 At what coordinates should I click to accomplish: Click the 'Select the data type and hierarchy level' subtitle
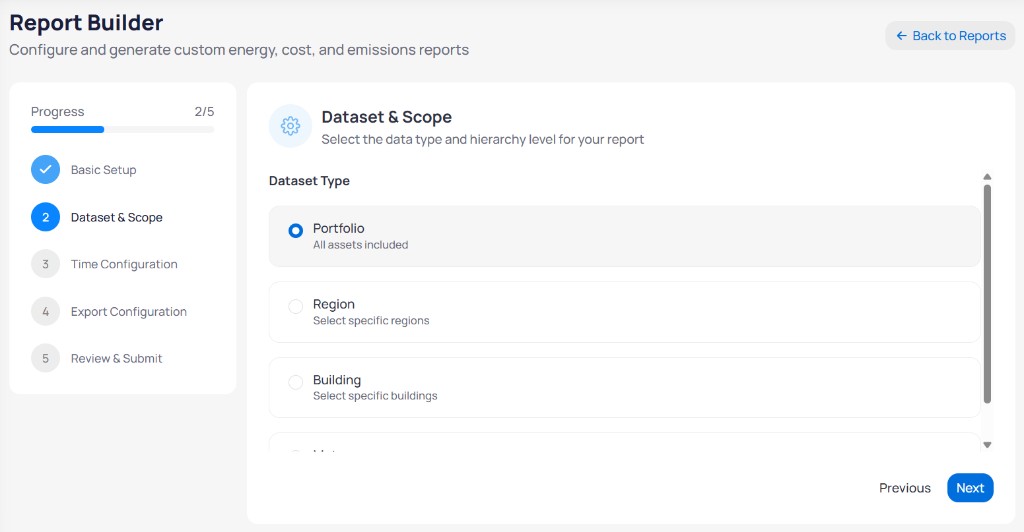pyautogui.click(x=483, y=139)
